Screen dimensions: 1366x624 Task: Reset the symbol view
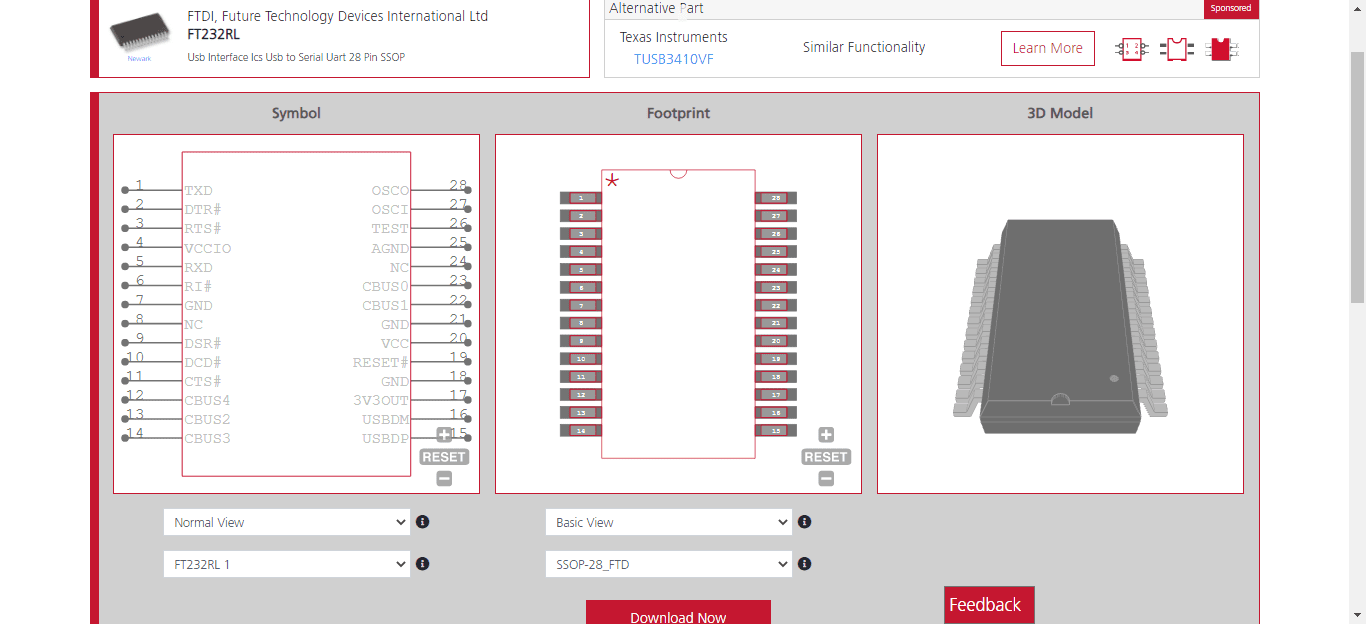(444, 457)
